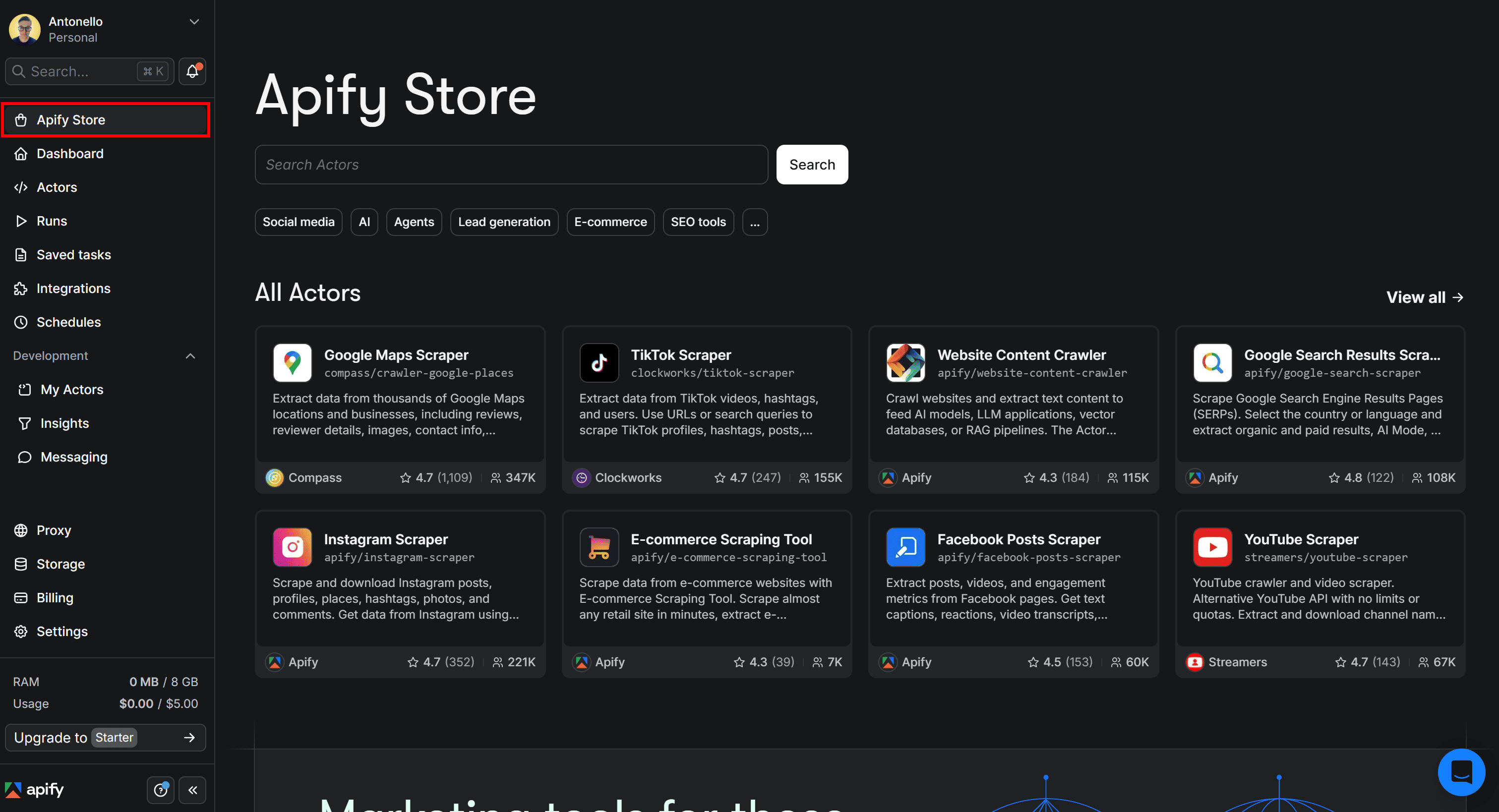Open the Actors section in the sidebar

tap(57, 187)
